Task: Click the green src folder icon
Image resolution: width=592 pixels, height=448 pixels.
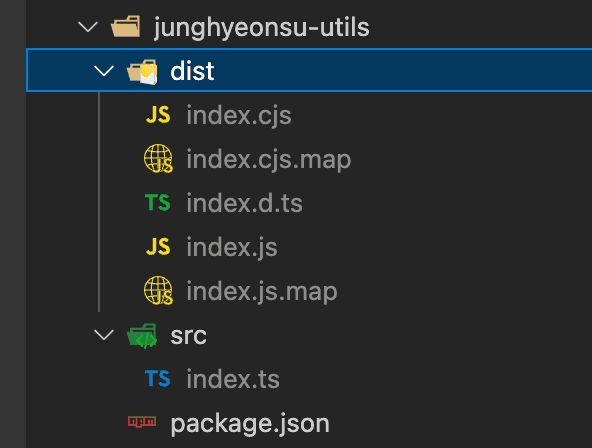Action: 142,336
